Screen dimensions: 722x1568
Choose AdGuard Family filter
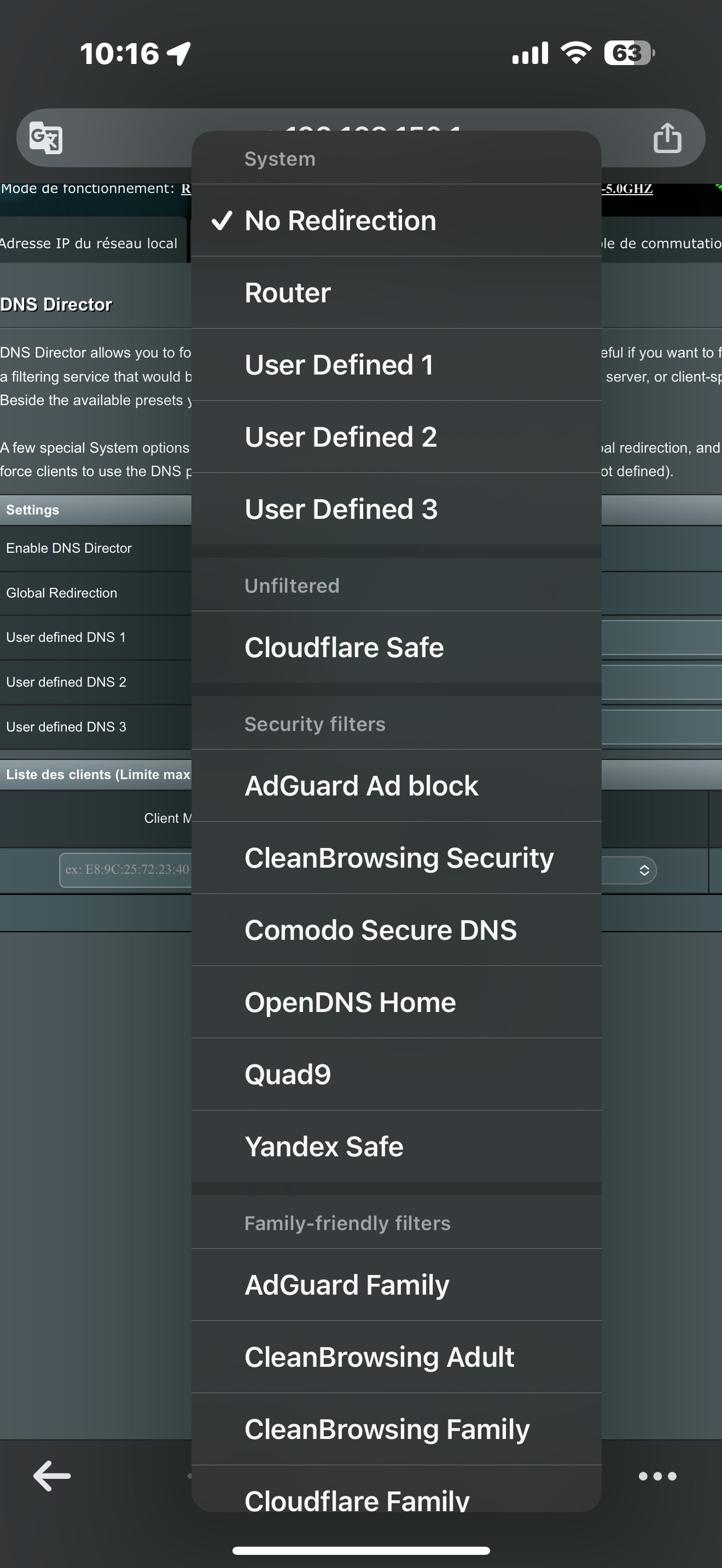(397, 1285)
